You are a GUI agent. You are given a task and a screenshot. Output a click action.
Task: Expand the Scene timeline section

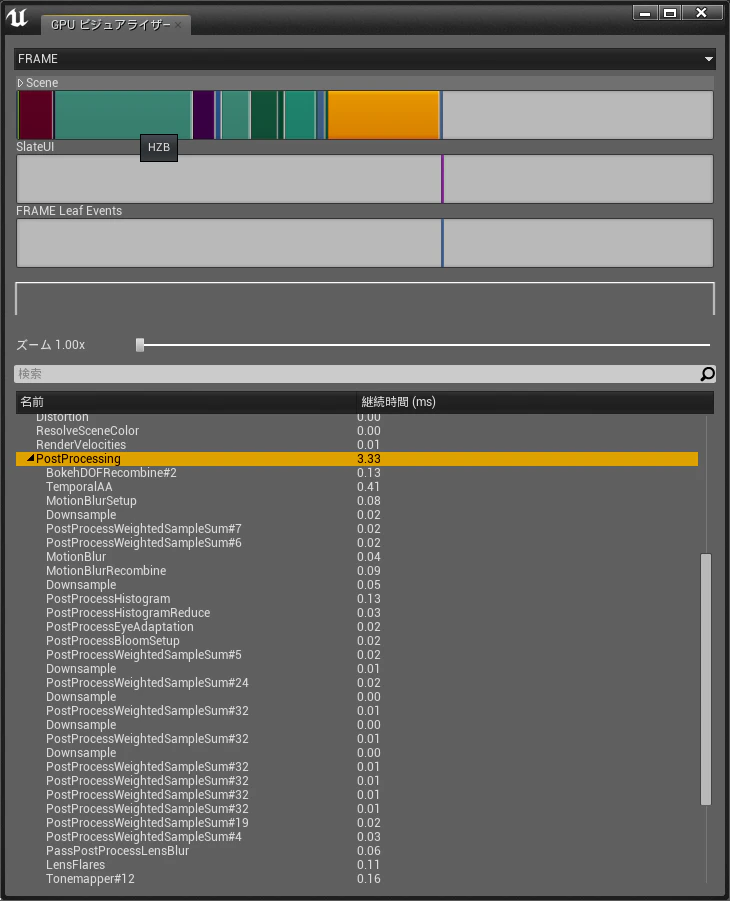click(20, 83)
